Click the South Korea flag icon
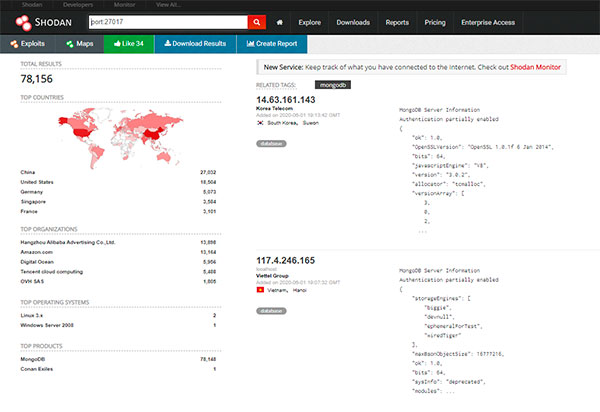This screenshot has height=412, width=600. (x=260, y=123)
